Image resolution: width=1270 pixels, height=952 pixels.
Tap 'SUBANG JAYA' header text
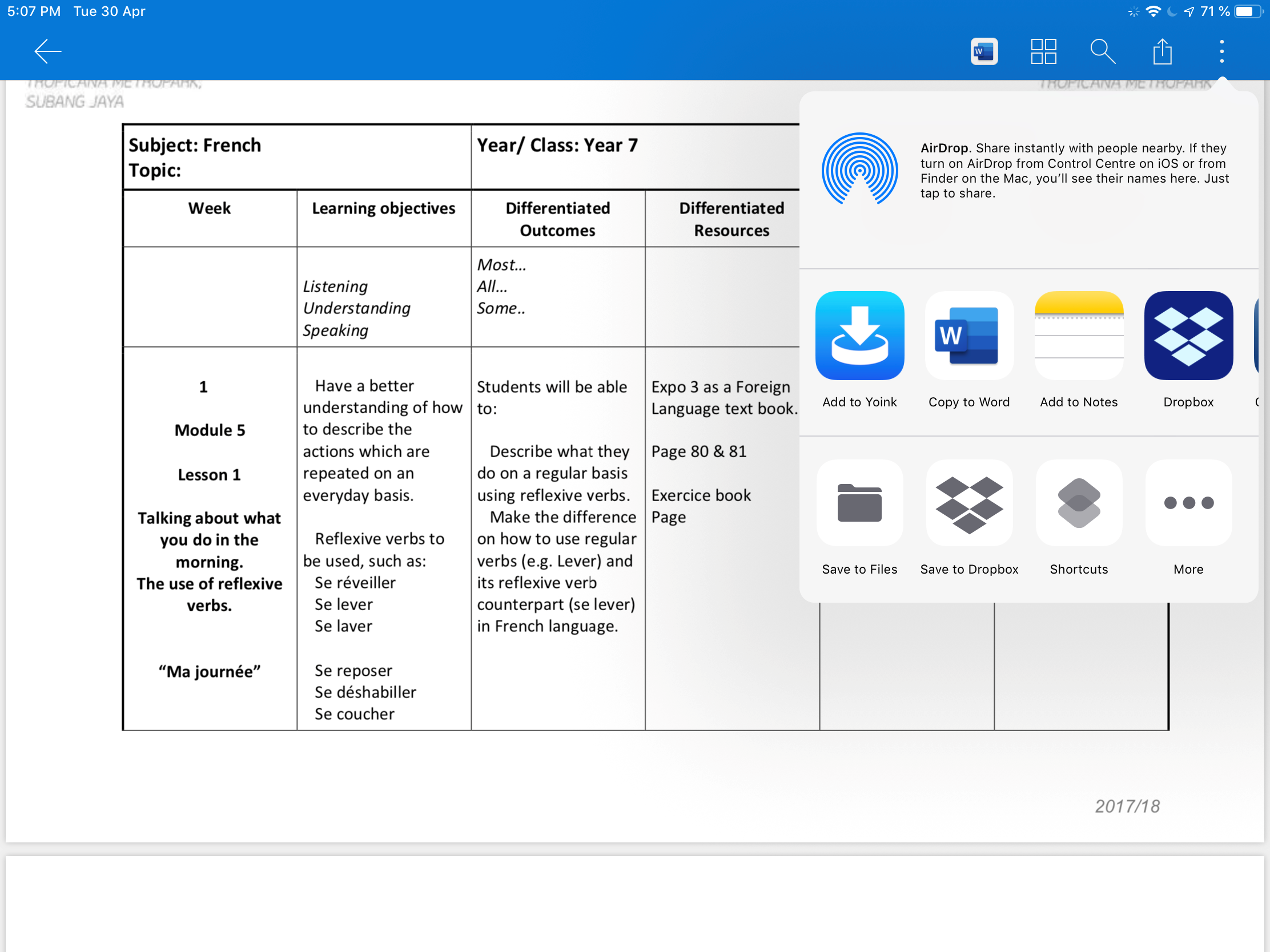(x=75, y=102)
